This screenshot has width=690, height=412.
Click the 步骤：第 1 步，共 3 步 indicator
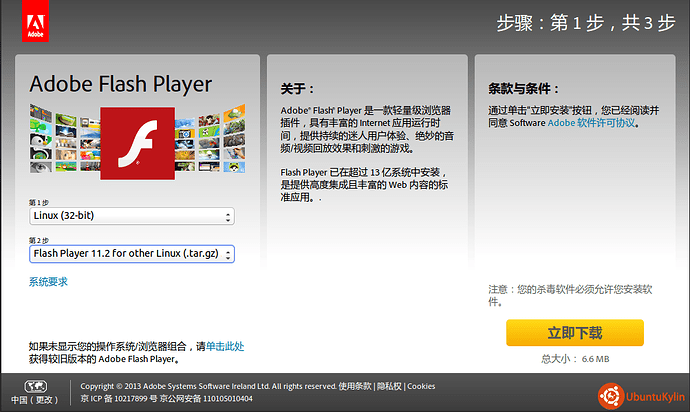click(585, 24)
